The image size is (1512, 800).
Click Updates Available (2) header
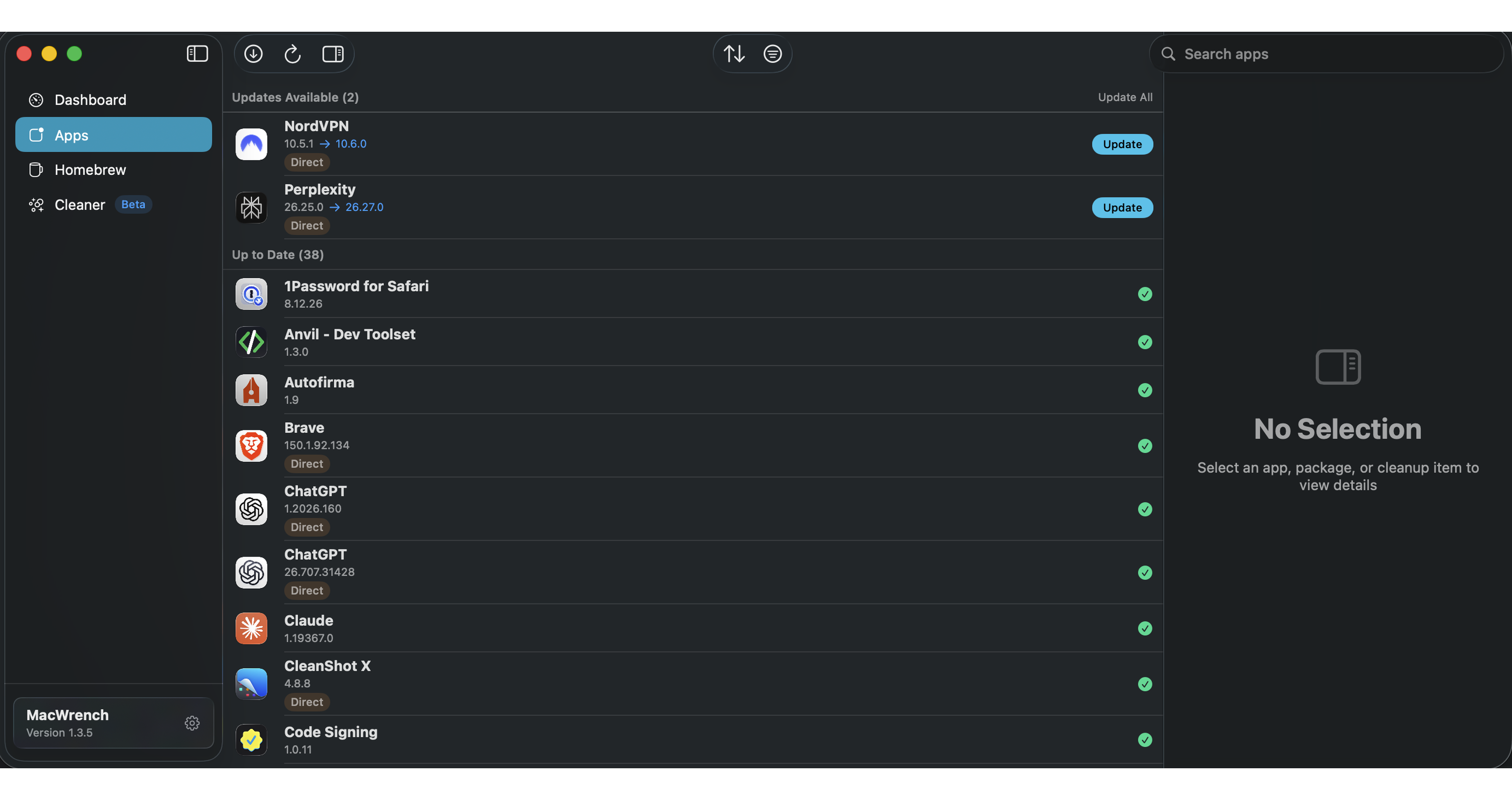coord(295,97)
